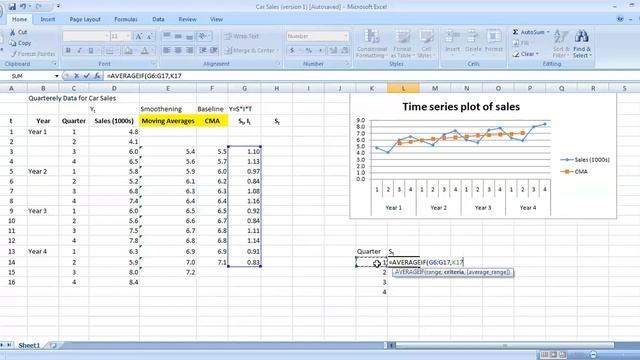Click the Decrease Indent icon
640x360 pixels.
202,50
